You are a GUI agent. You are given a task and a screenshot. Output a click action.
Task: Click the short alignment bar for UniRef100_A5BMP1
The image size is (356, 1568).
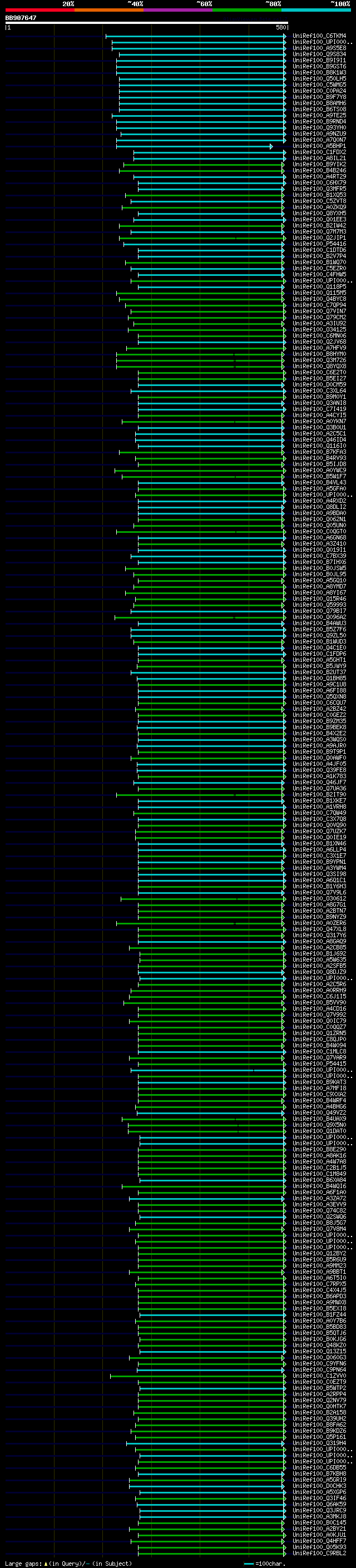click(x=195, y=146)
